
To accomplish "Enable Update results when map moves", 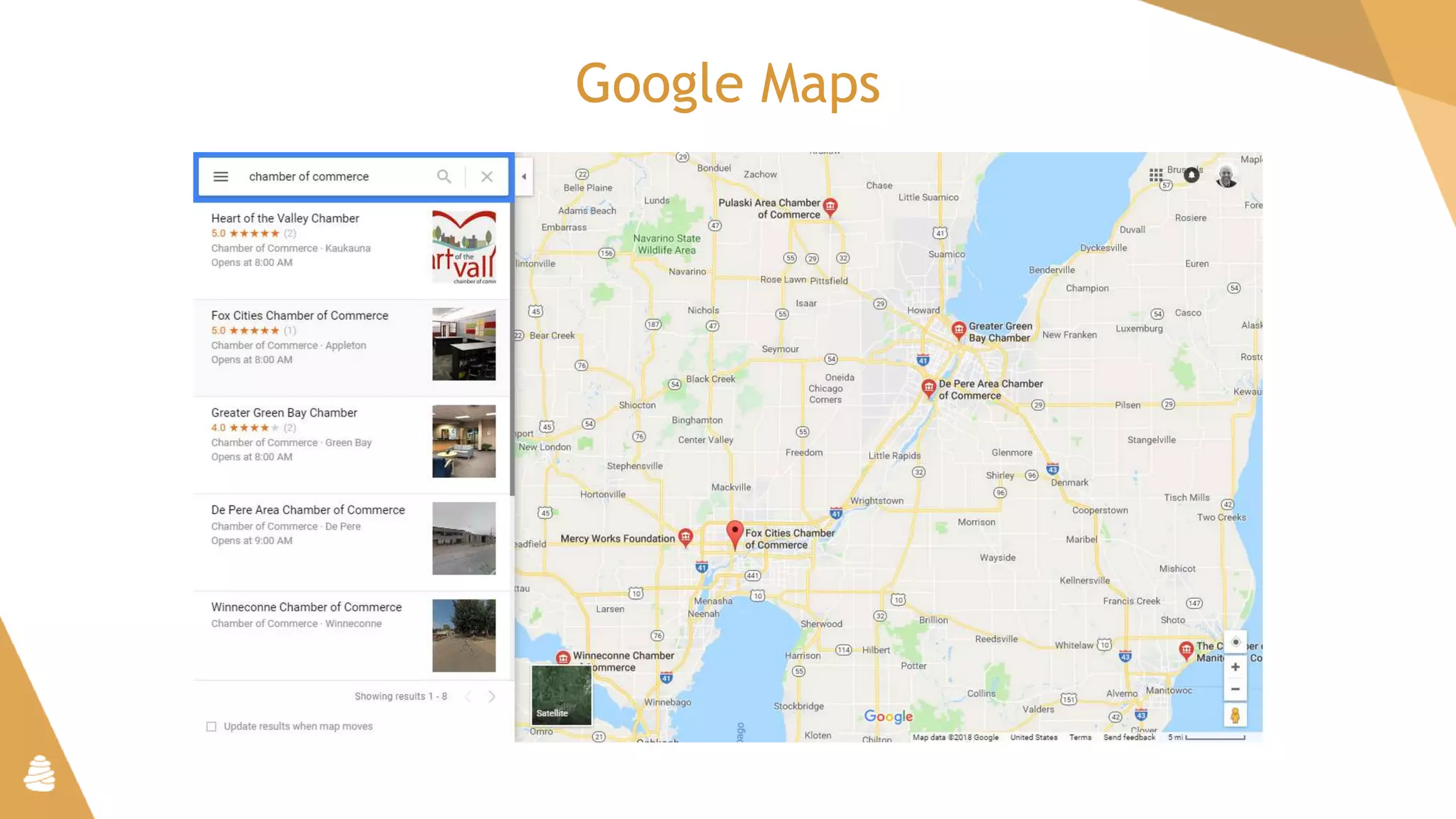I will 211,727.
